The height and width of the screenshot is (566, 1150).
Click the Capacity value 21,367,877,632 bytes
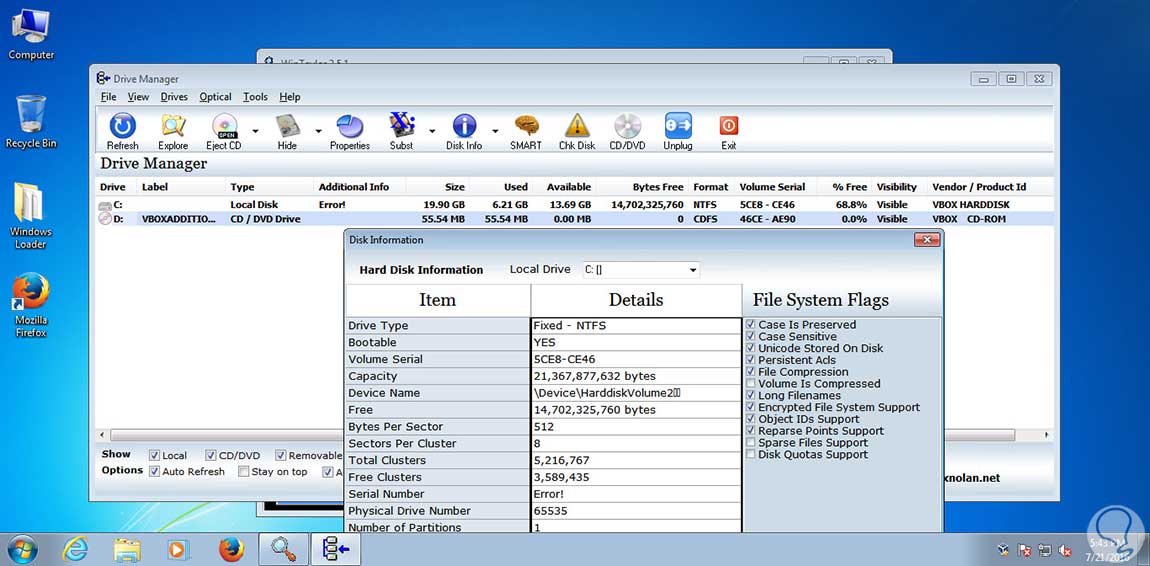[x=636, y=376]
